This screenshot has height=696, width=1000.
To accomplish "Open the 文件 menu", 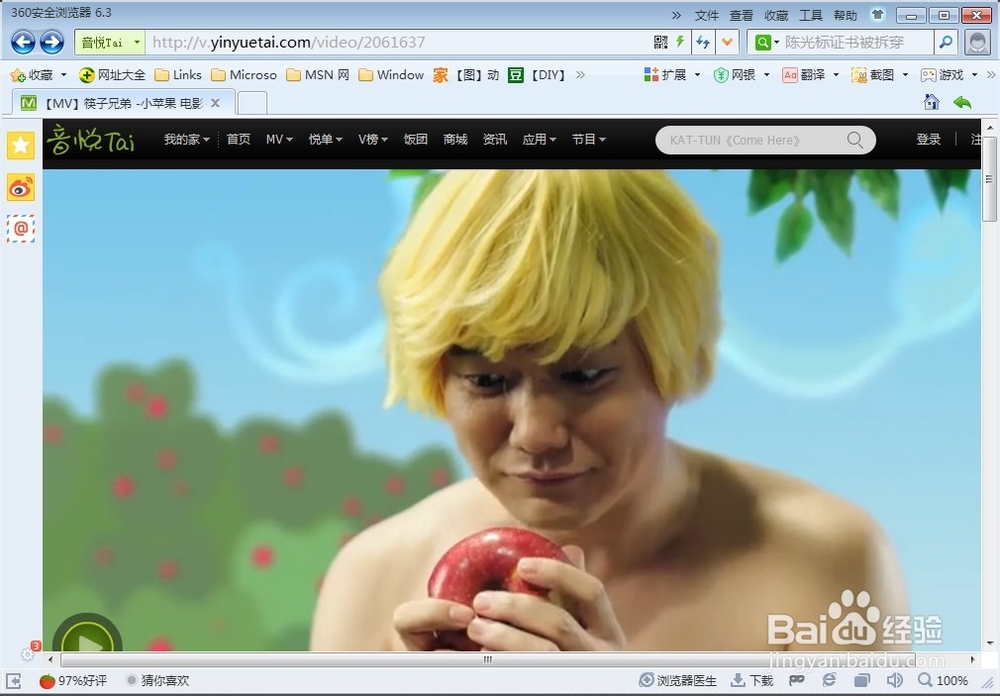I will (706, 15).
